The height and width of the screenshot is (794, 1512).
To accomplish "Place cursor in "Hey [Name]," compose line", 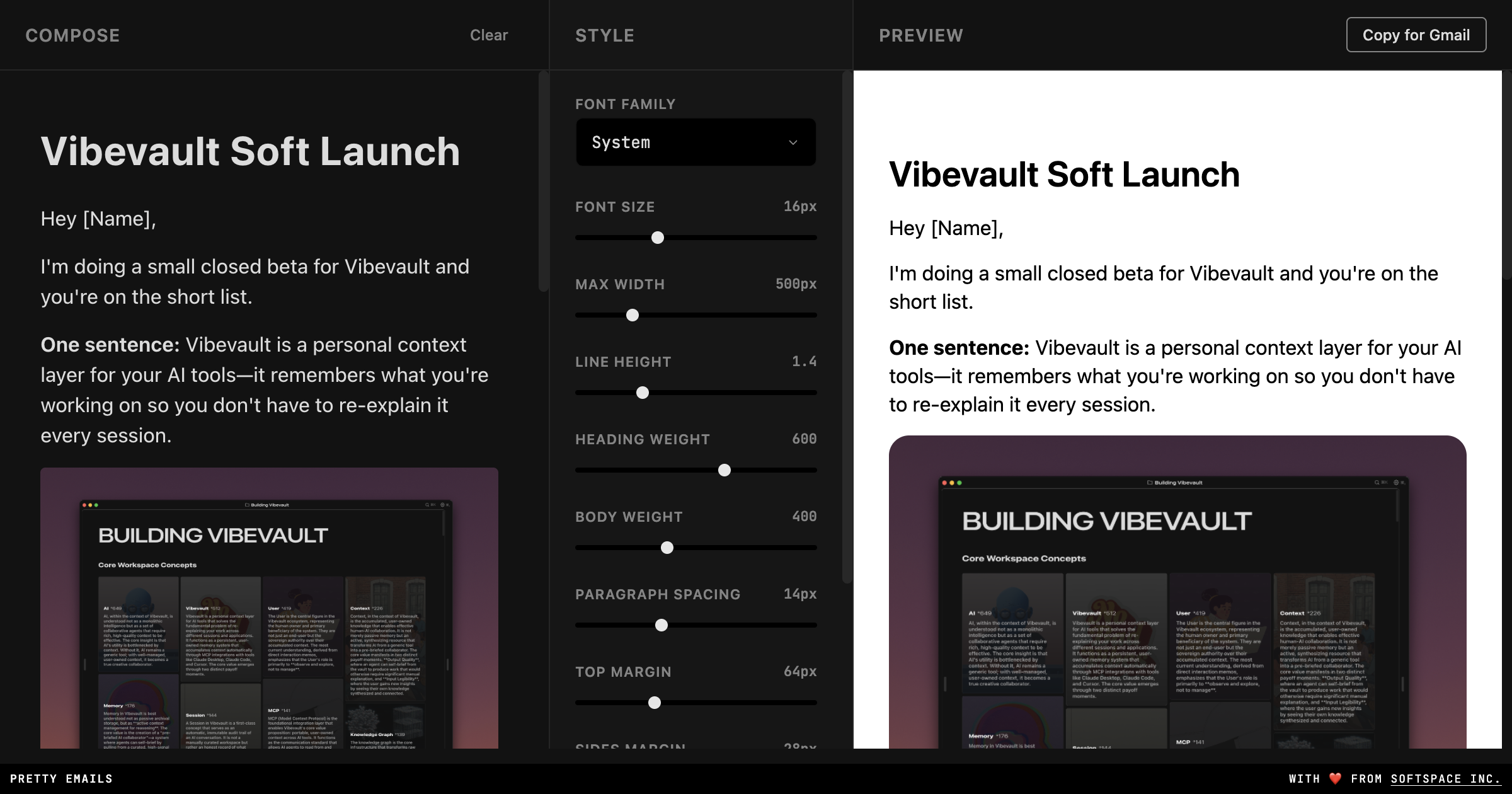I will pyautogui.click(x=98, y=219).
